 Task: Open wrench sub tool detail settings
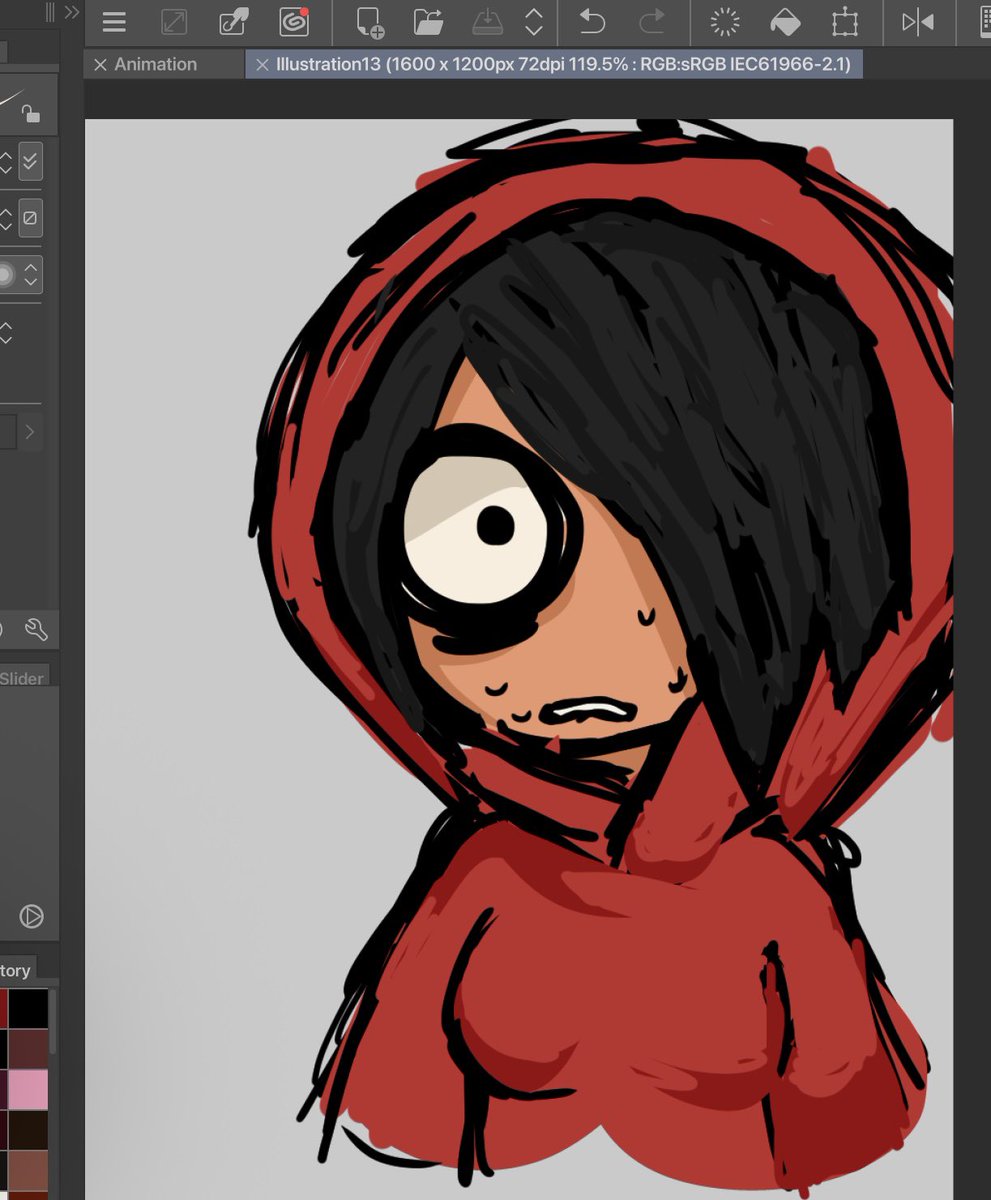[36, 629]
